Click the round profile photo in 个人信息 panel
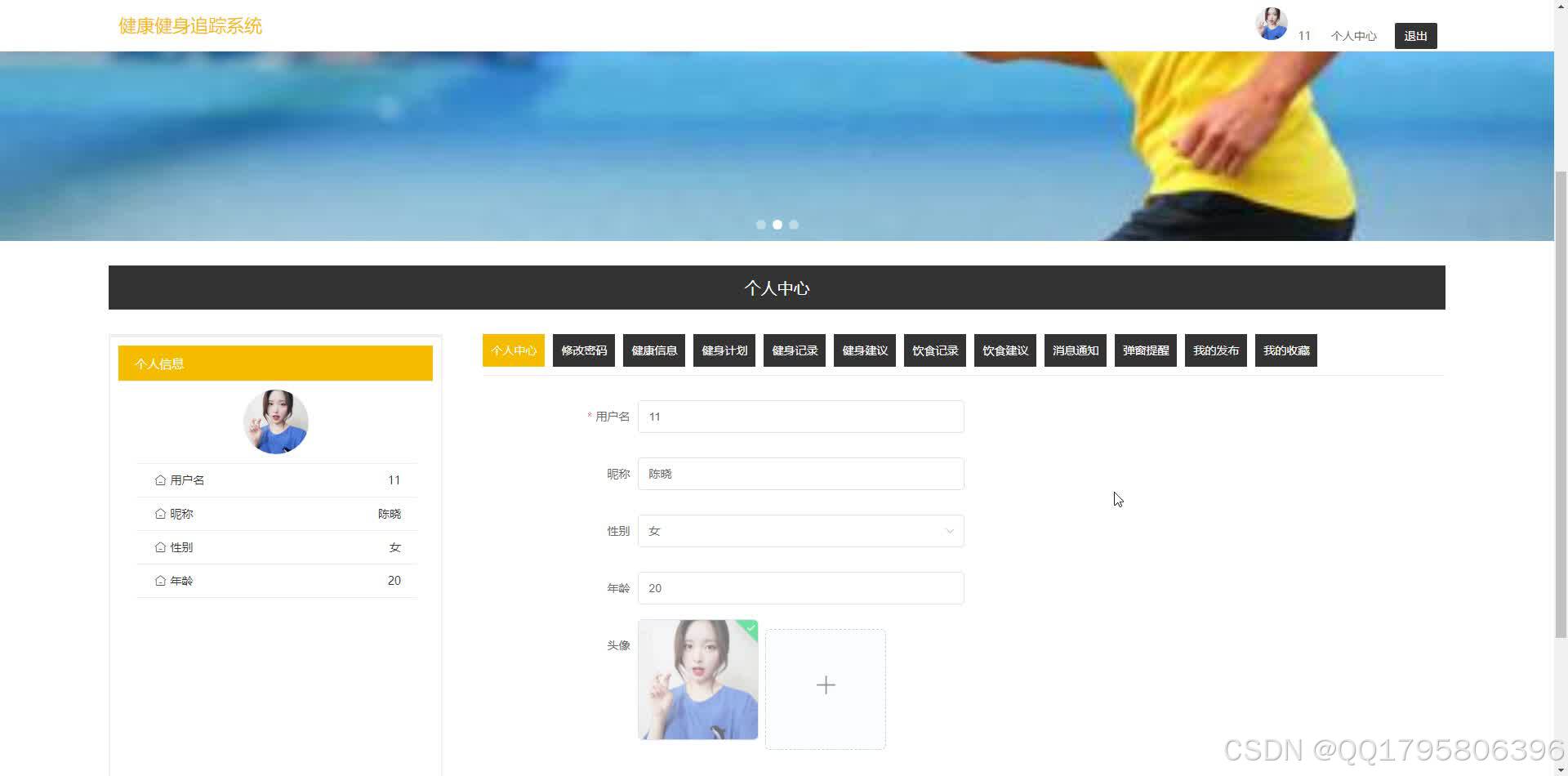This screenshot has height=776, width=1568. (276, 421)
